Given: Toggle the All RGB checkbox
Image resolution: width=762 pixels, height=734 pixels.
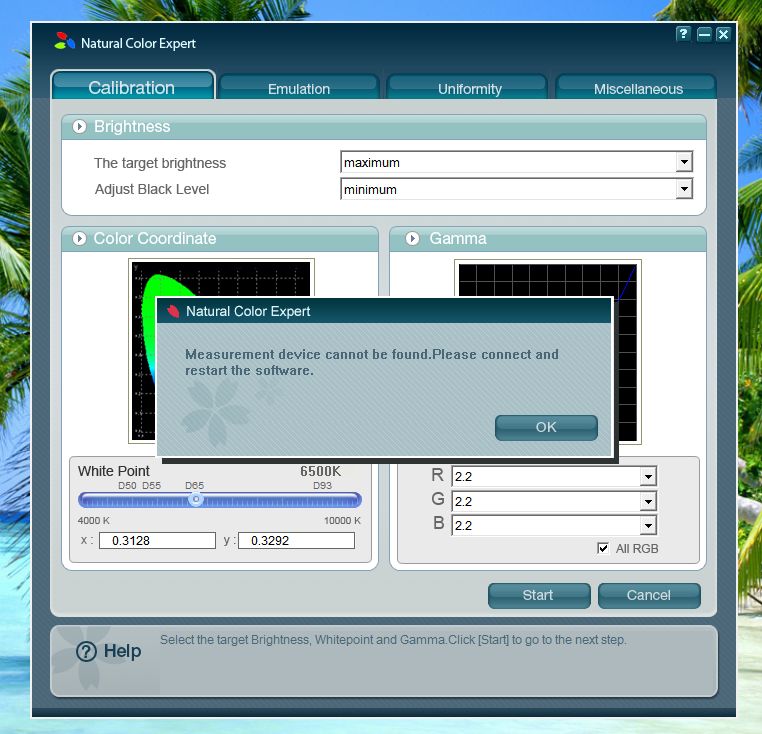Looking at the screenshot, I should click(x=603, y=548).
